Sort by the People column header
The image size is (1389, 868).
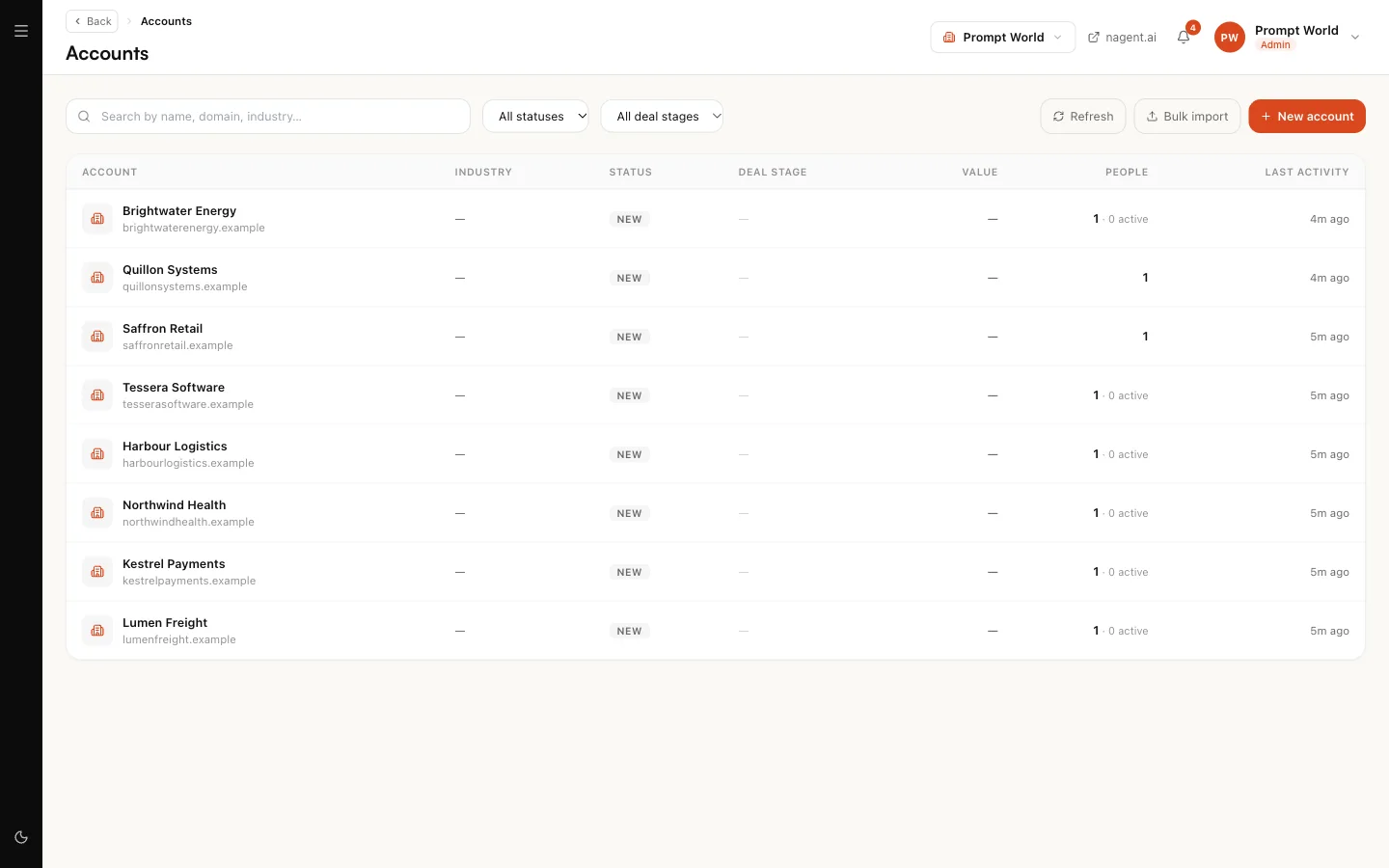(1127, 173)
